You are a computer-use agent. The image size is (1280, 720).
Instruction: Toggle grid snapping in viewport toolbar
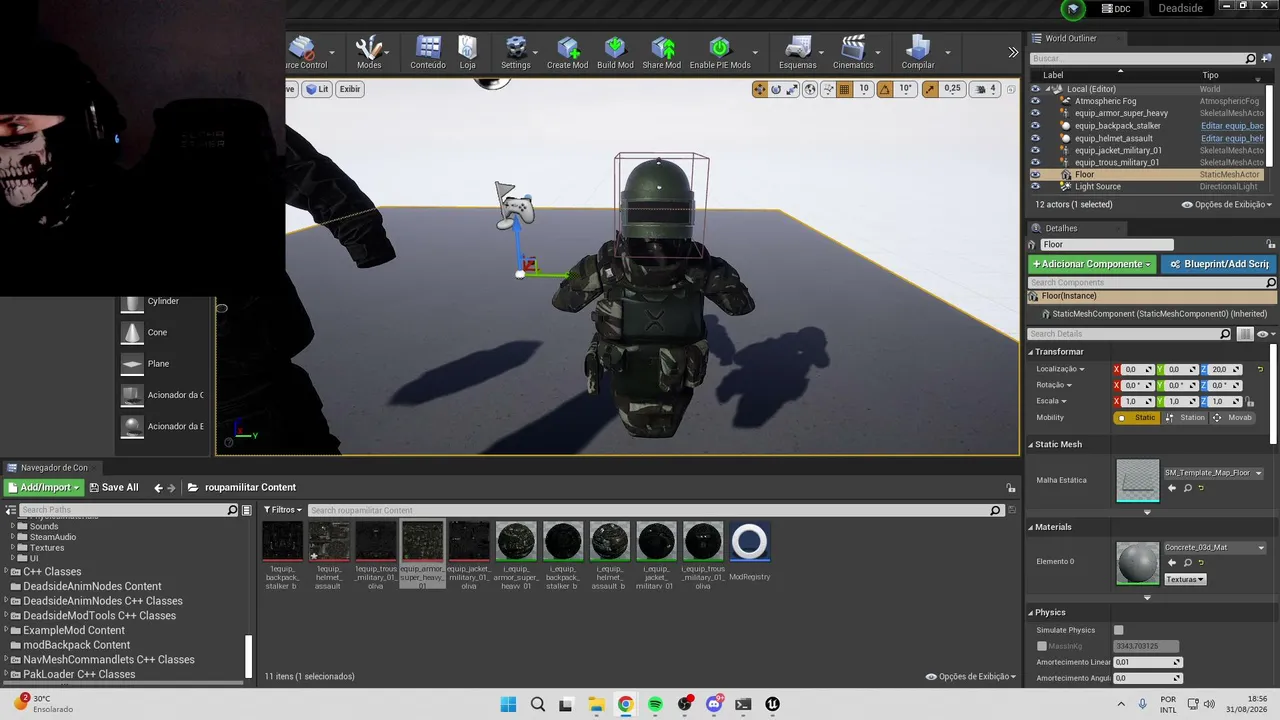click(x=844, y=89)
